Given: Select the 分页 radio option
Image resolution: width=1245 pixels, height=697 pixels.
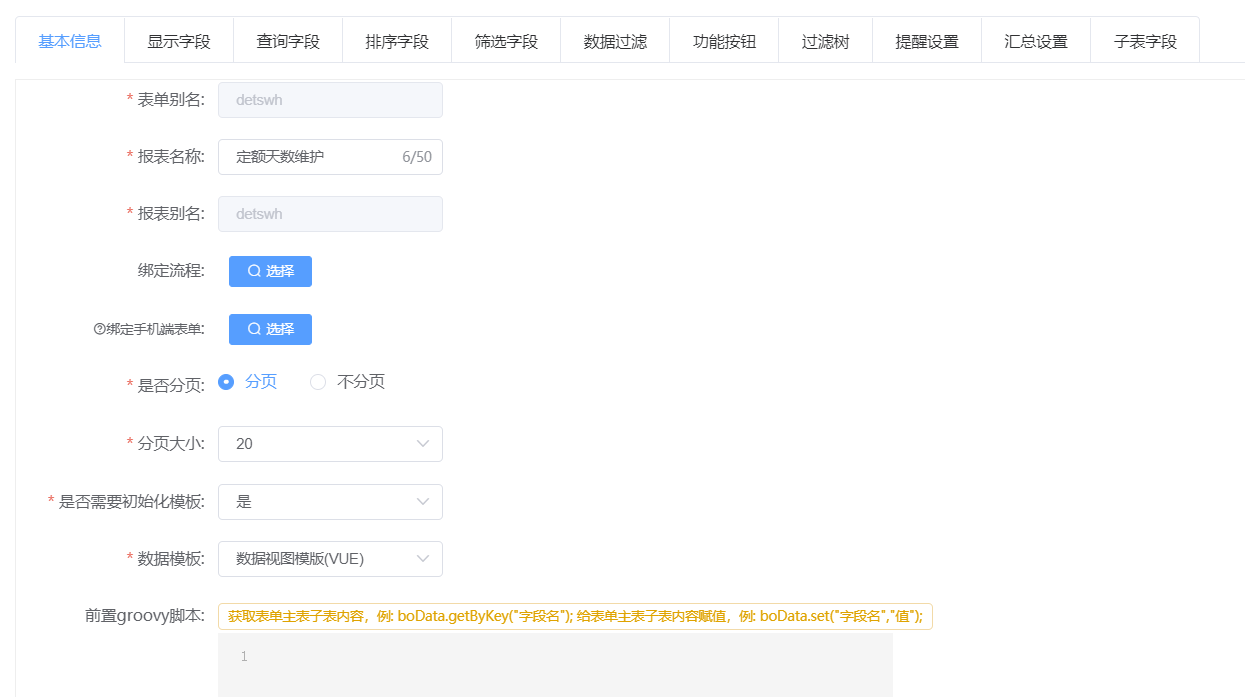Looking at the screenshot, I should 248,382.
